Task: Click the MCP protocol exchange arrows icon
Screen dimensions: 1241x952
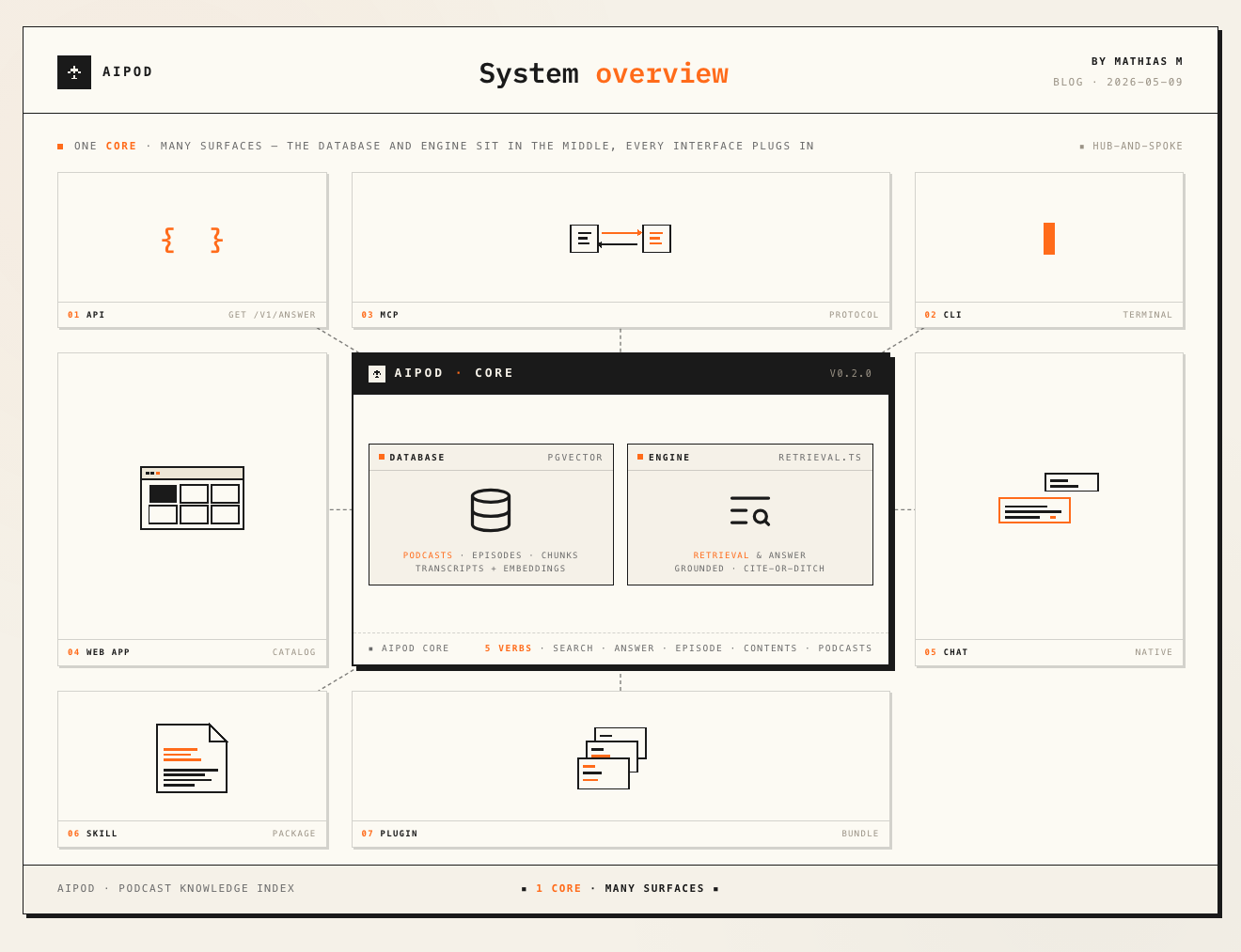Action: (620, 239)
